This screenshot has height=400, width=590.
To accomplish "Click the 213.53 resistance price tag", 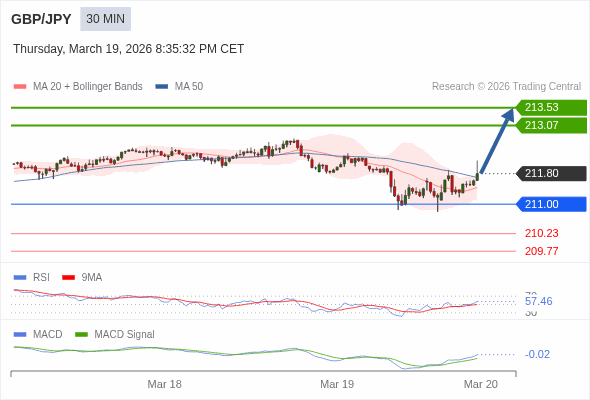I will click(x=551, y=107).
